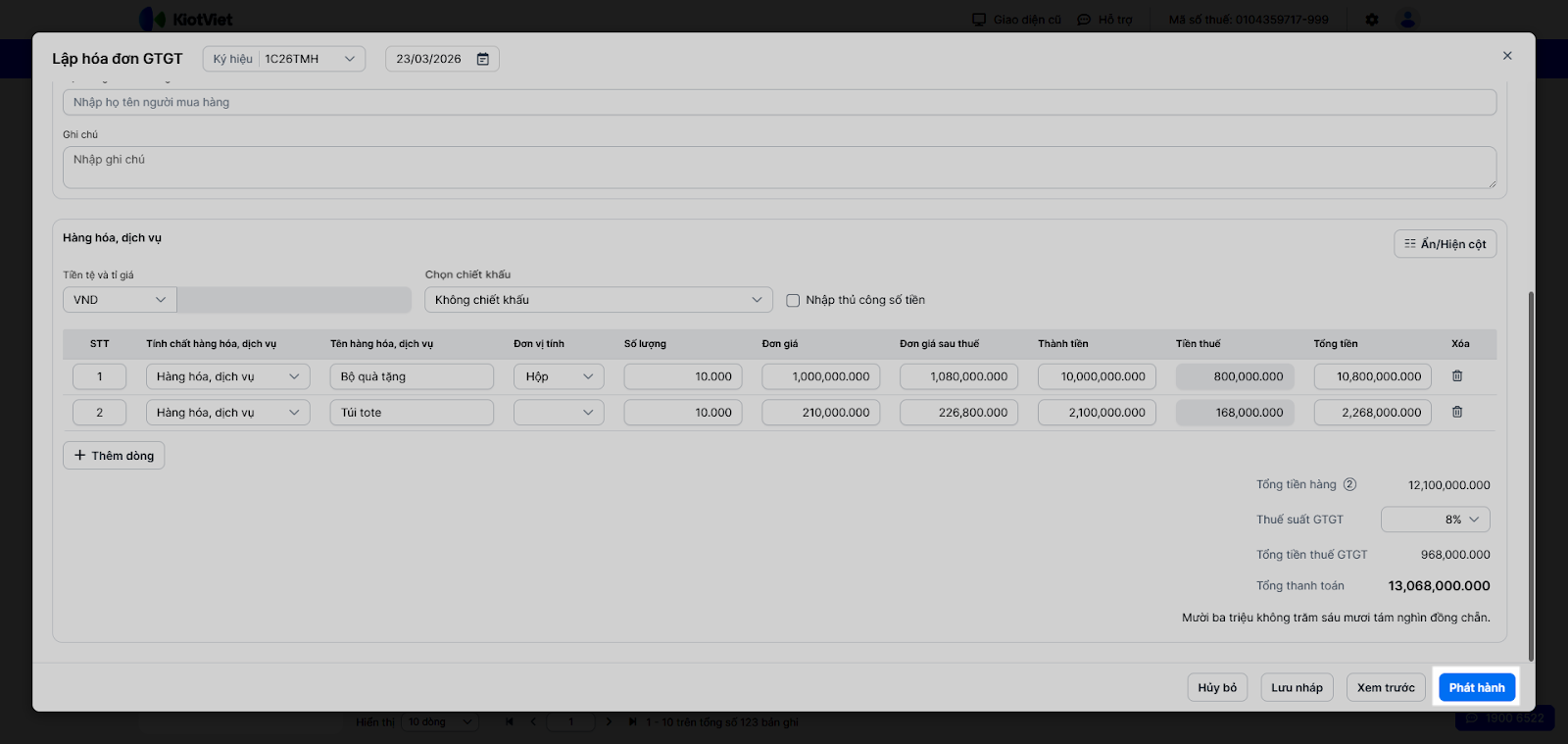The height and width of the screenshot is (744, 1568).
Task: Click the dialog's vertical scrollbar
Action: point(1531,471)
